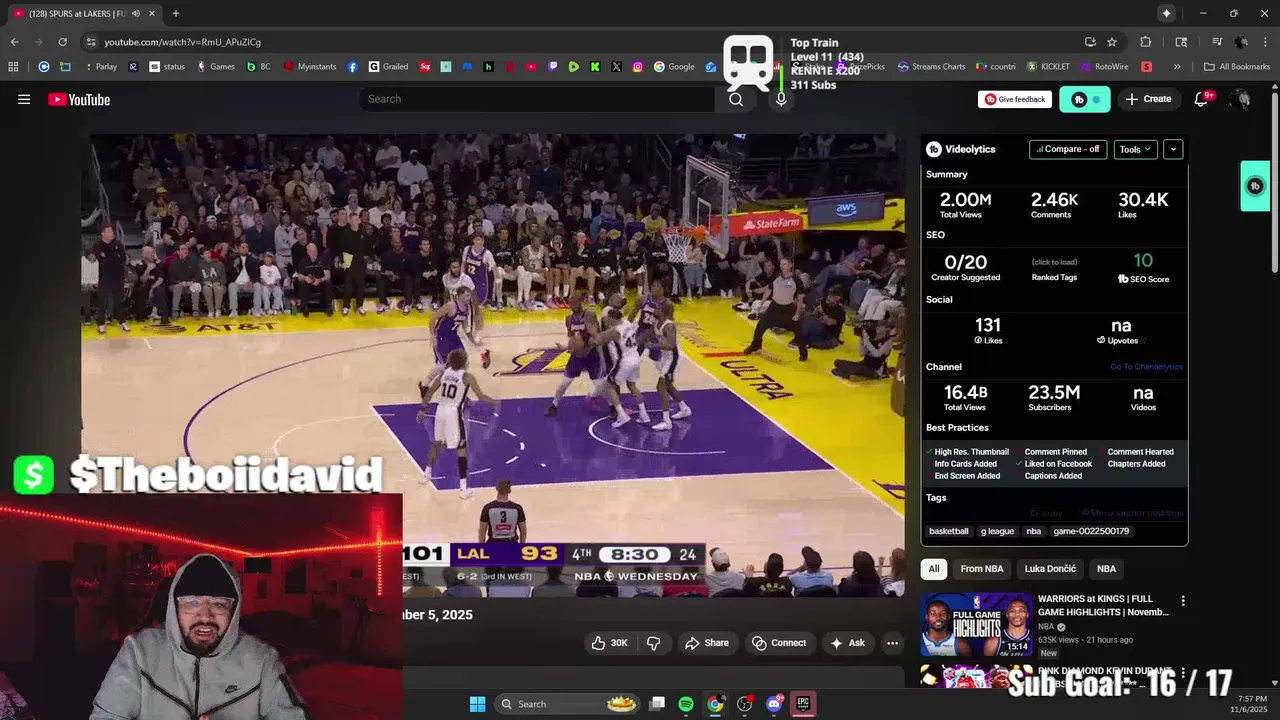1280x720 pixels.
Task: Click the Create button
Action: tap(1148, 99)
